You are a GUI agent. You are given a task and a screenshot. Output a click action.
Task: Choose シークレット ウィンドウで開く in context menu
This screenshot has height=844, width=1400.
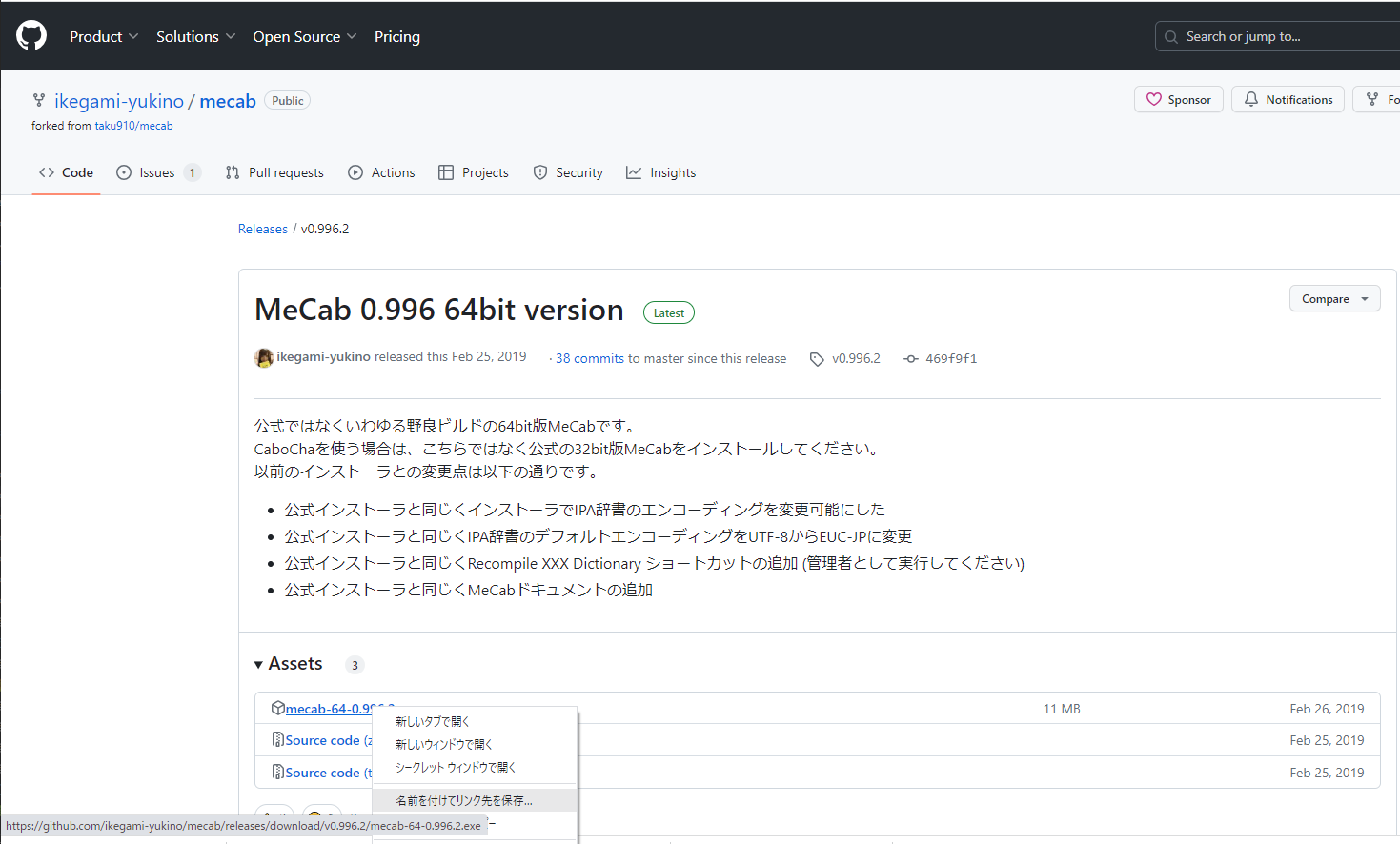(475, 767)
